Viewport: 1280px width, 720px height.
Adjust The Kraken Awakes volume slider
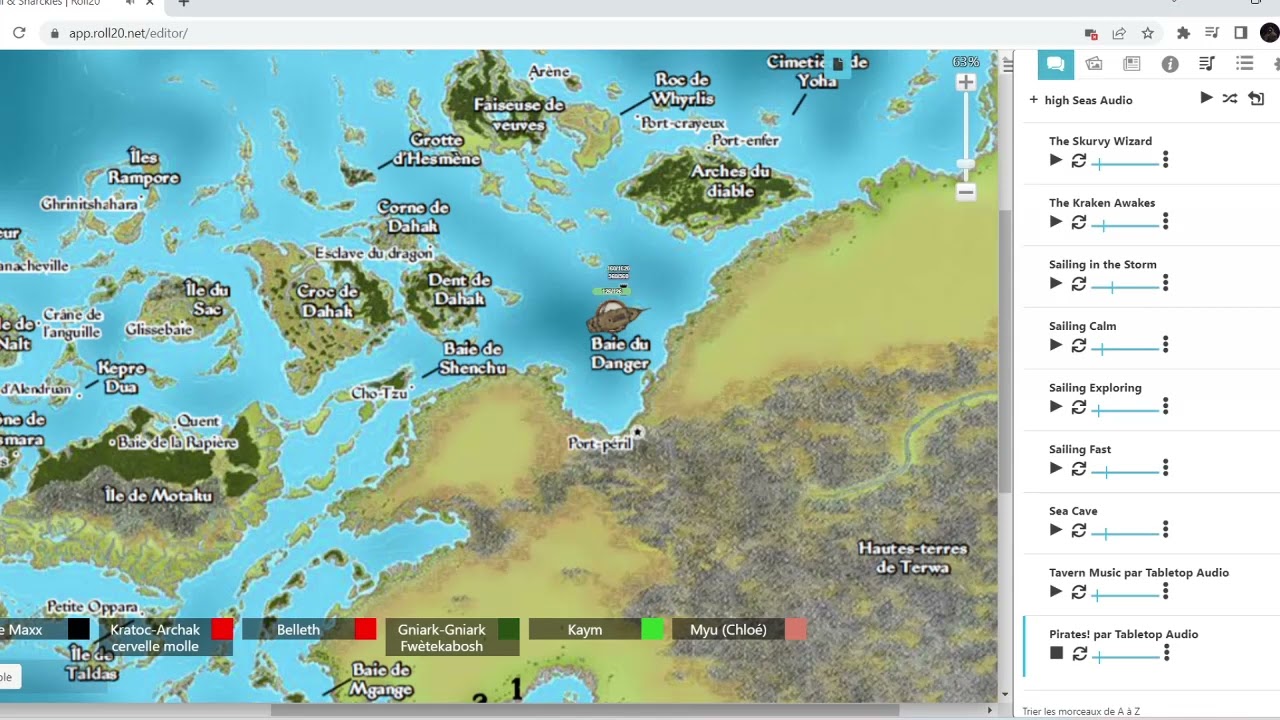click(1127, 225)
